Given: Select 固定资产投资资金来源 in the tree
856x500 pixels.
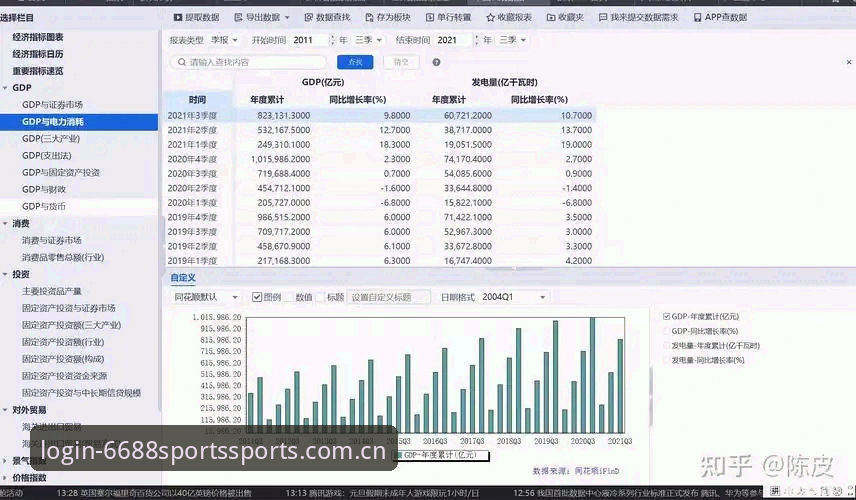Looking at the screenshot, I should point(64,376).
